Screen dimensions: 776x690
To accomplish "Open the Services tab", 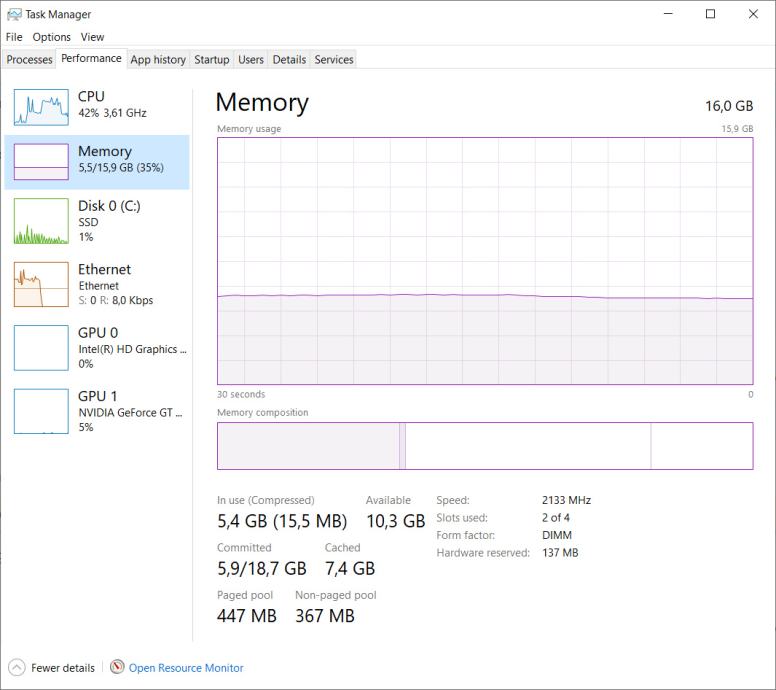I will [334, 60].
